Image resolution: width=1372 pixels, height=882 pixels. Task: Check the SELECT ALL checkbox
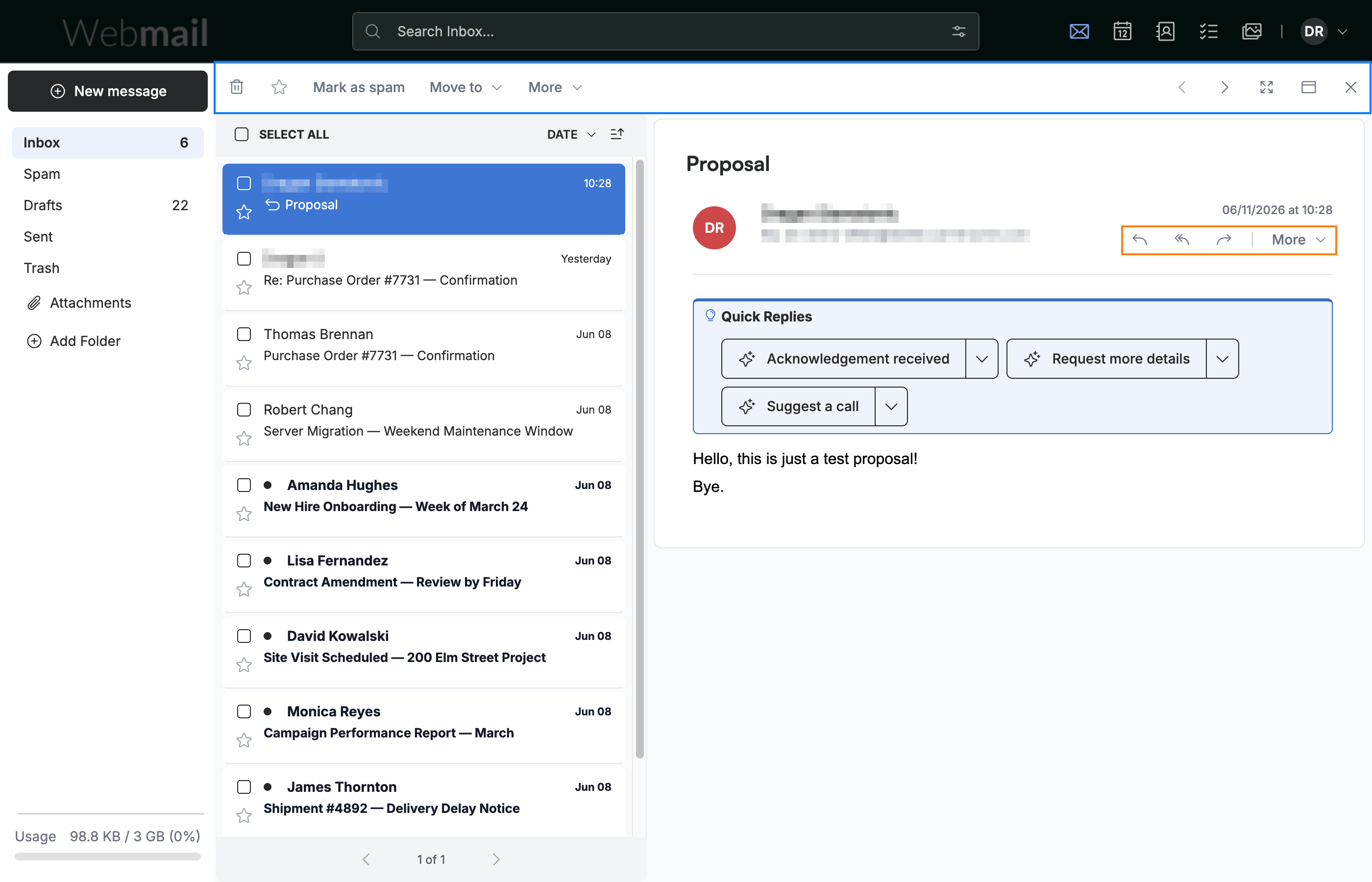pyautogui.click(x=242, y=134)
